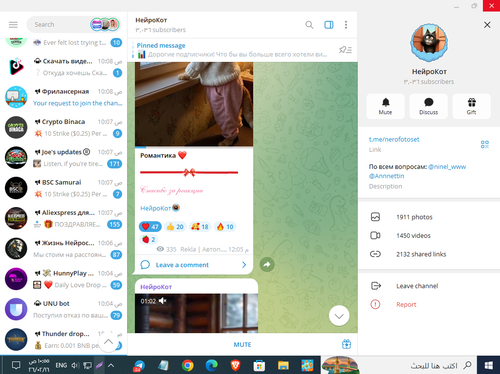Screen dimensions: 500x374
Task: Open the Фрилансерная chat
Action: coord(63,97)
